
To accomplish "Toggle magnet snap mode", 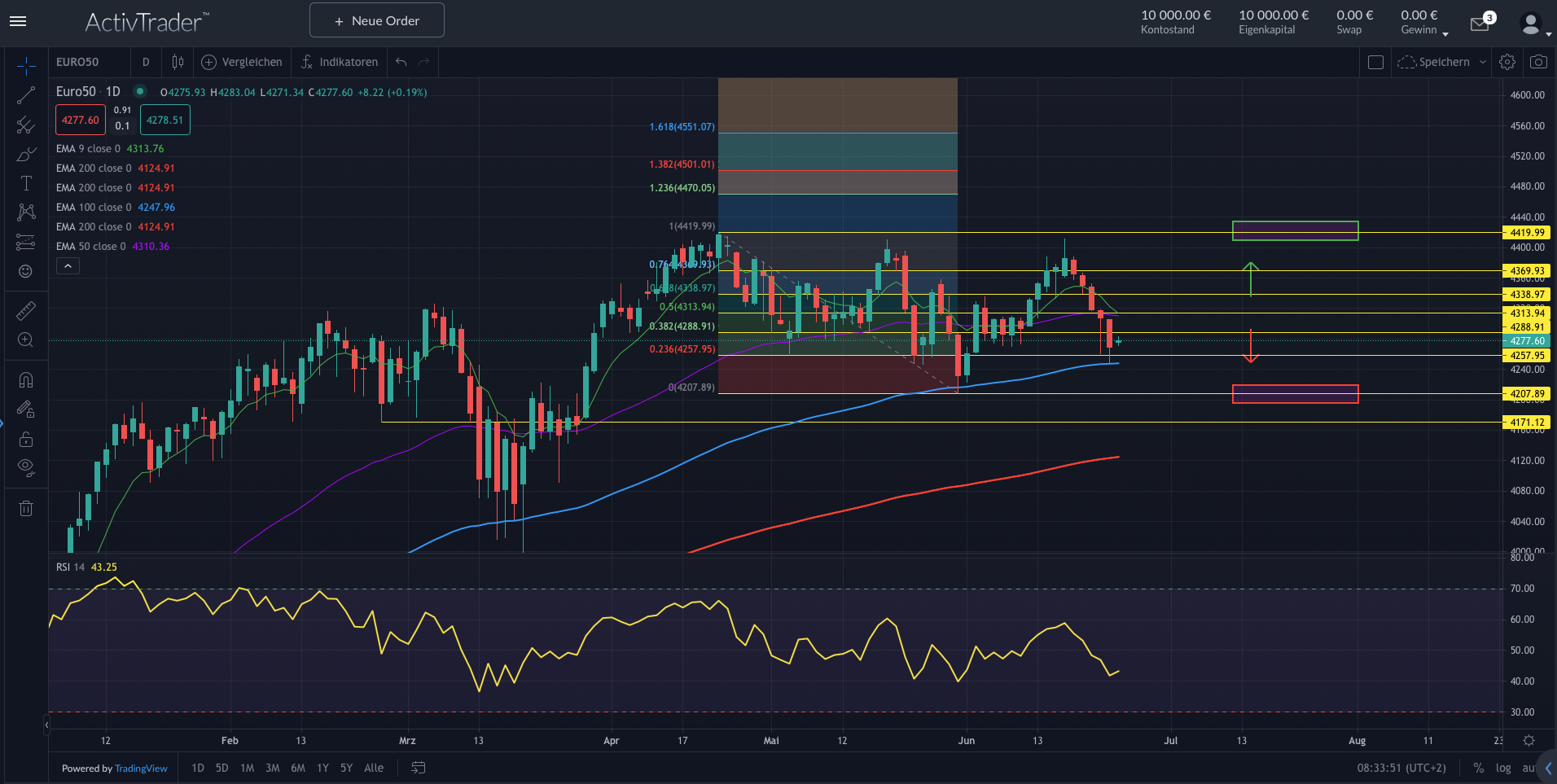I will click(25, 379).
